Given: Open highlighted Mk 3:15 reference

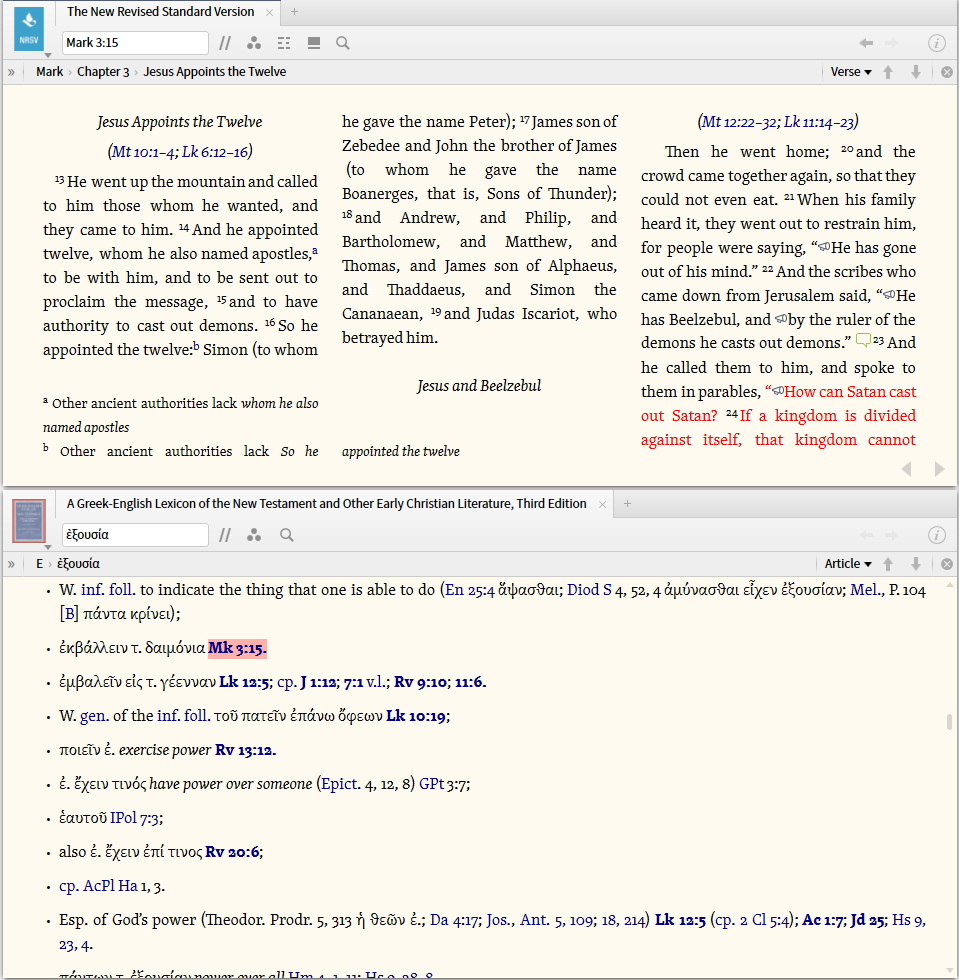Looking at the screenshot, I should (x=238, y=648).
